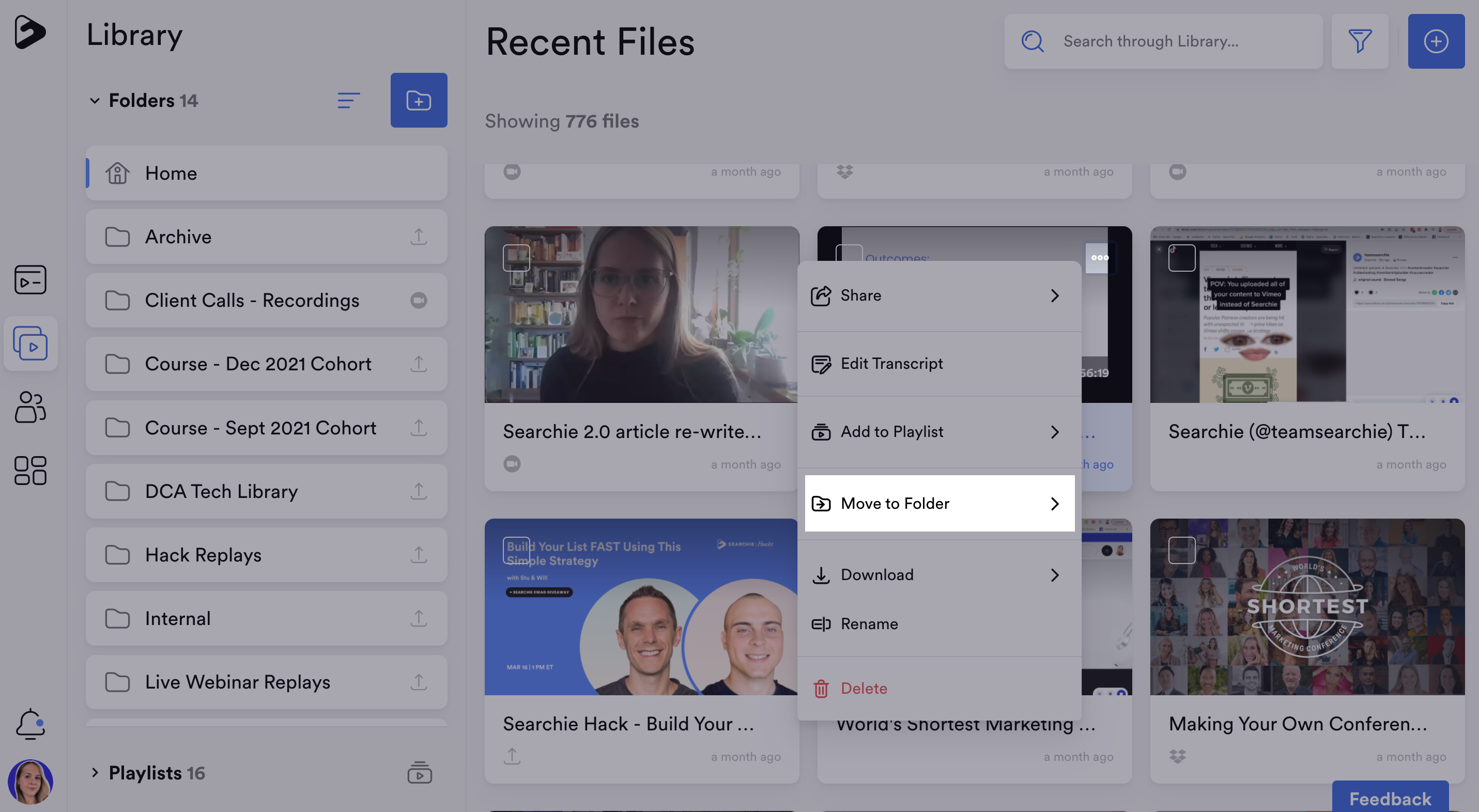The image size is (1479, 812).
Task: Click the three-dots menu on the open card
Action: (1100, 258)
